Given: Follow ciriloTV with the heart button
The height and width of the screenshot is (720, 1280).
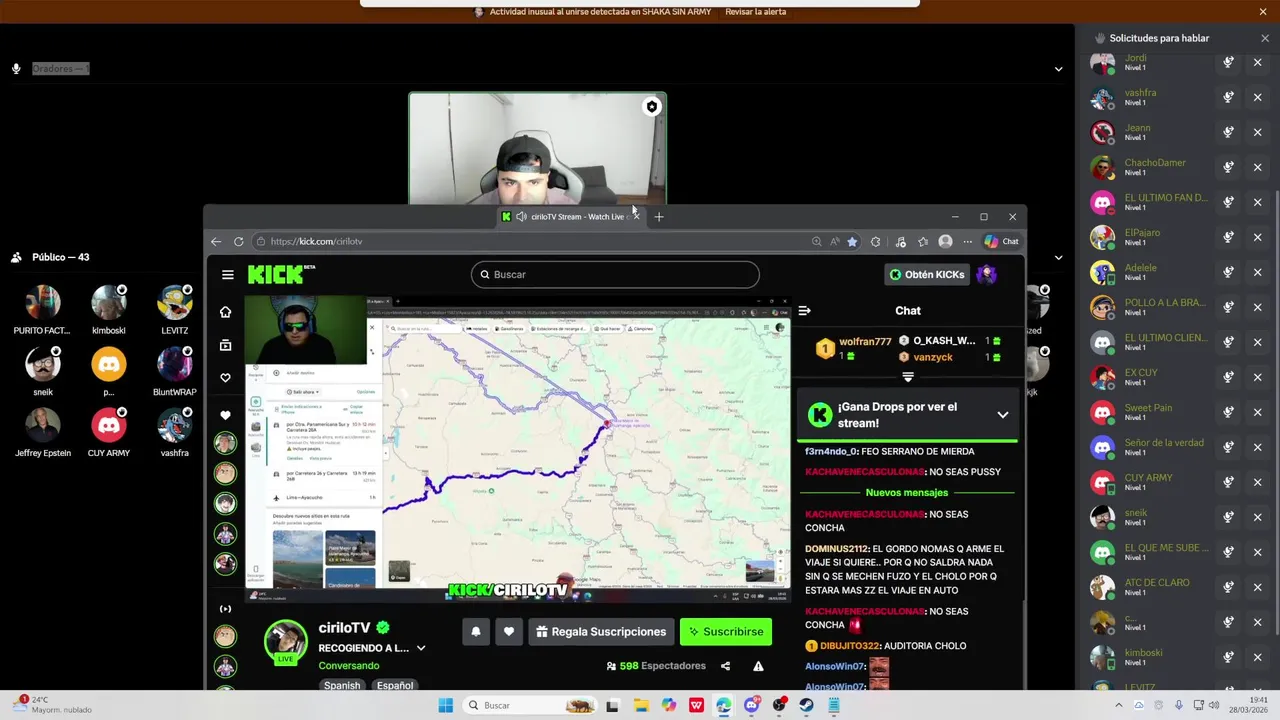Looking at the screenshot, I should pos(509,632).
